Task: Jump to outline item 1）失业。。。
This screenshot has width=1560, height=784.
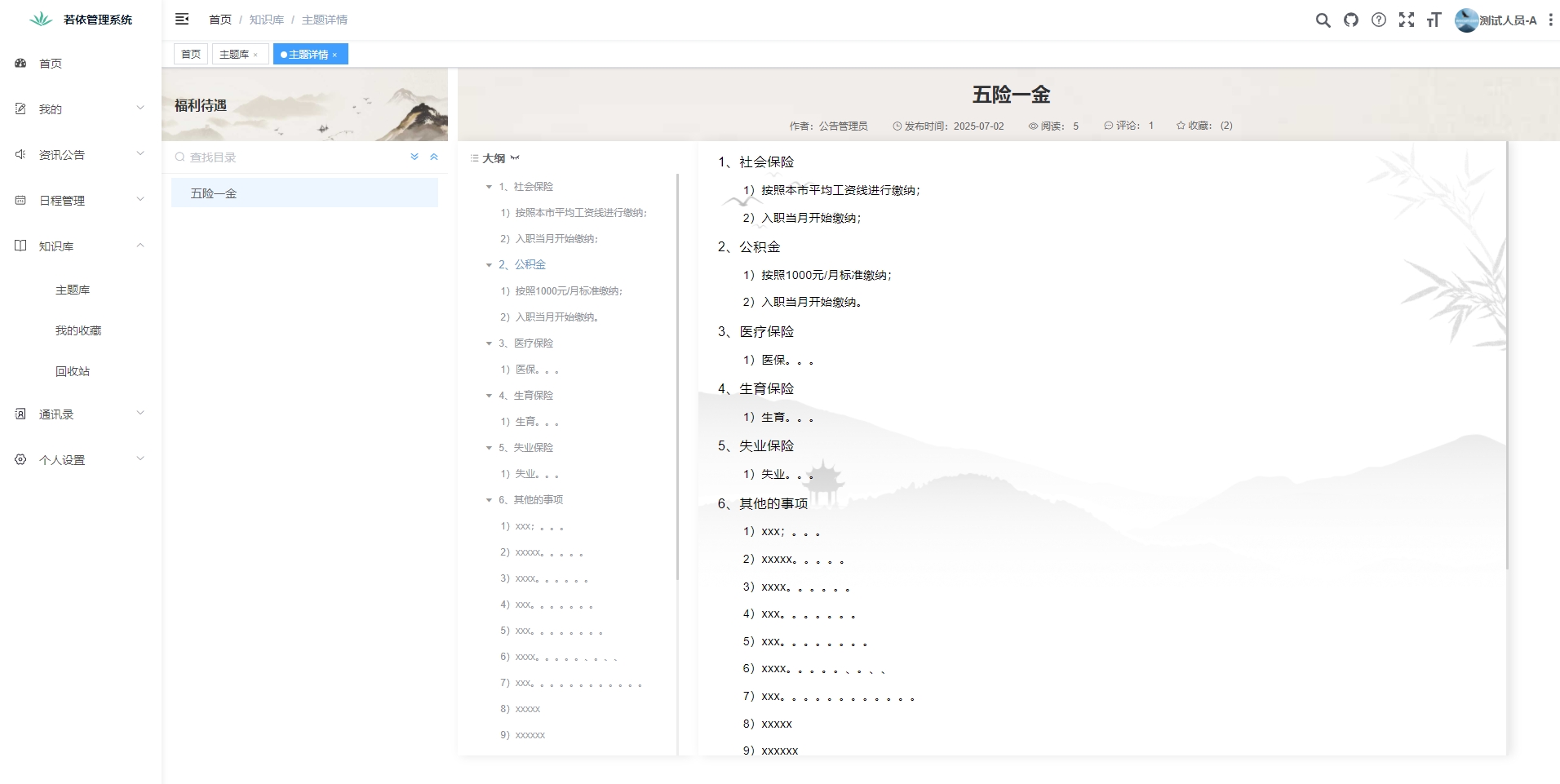Action: (530, 474)
